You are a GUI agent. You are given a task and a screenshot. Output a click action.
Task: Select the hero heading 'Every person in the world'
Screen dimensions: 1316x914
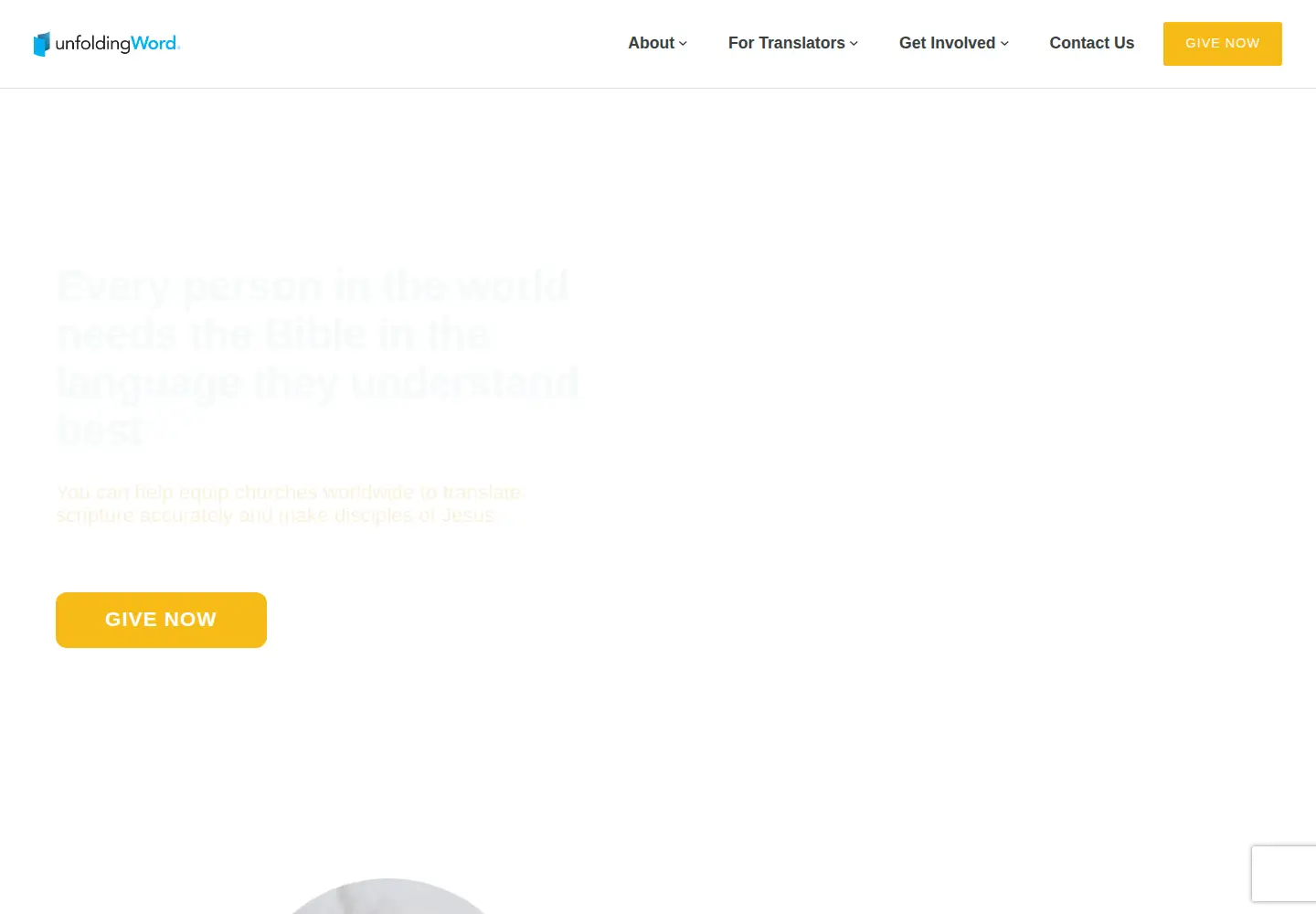point(313,286)
